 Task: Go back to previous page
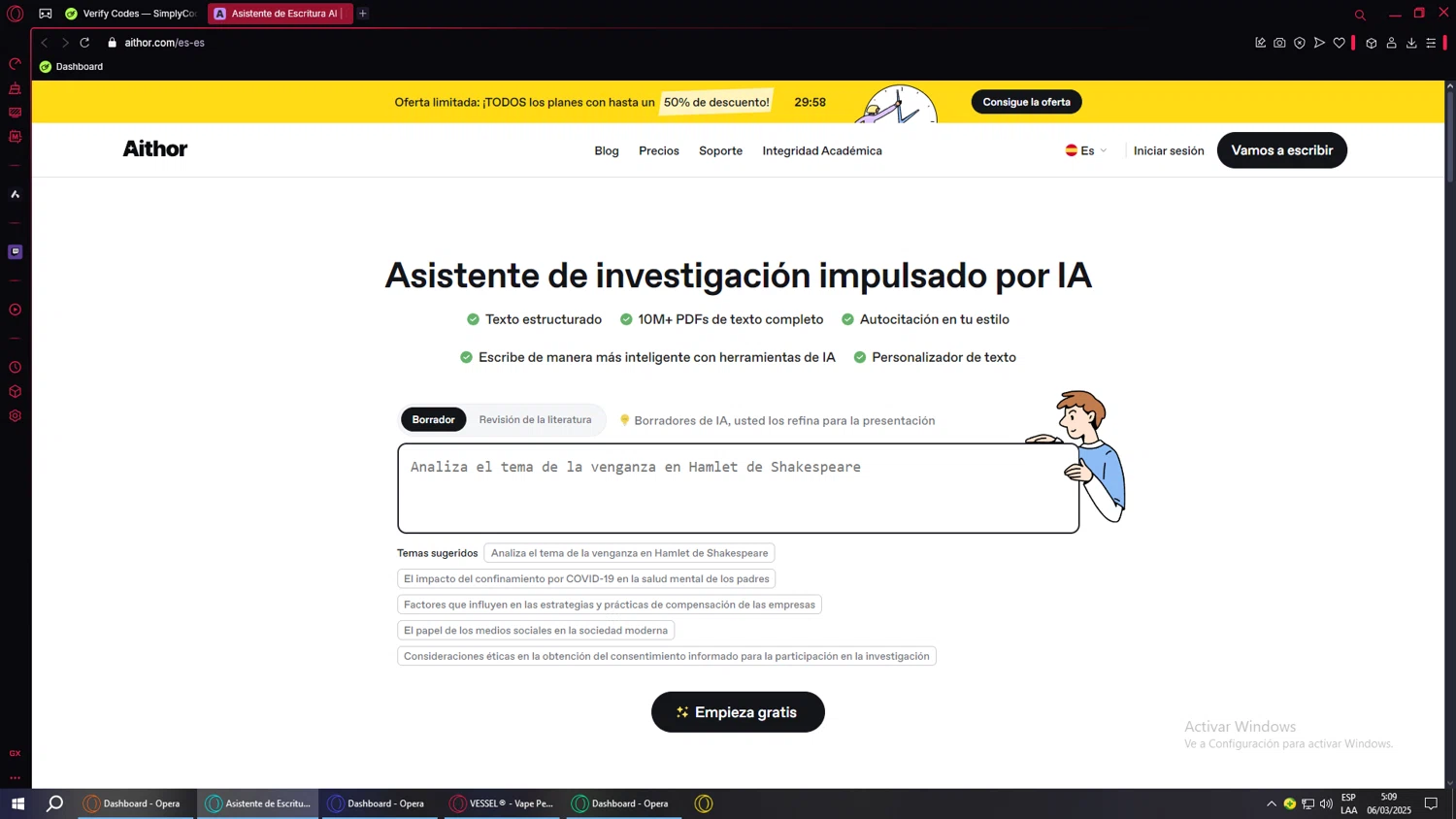point(45,43)
